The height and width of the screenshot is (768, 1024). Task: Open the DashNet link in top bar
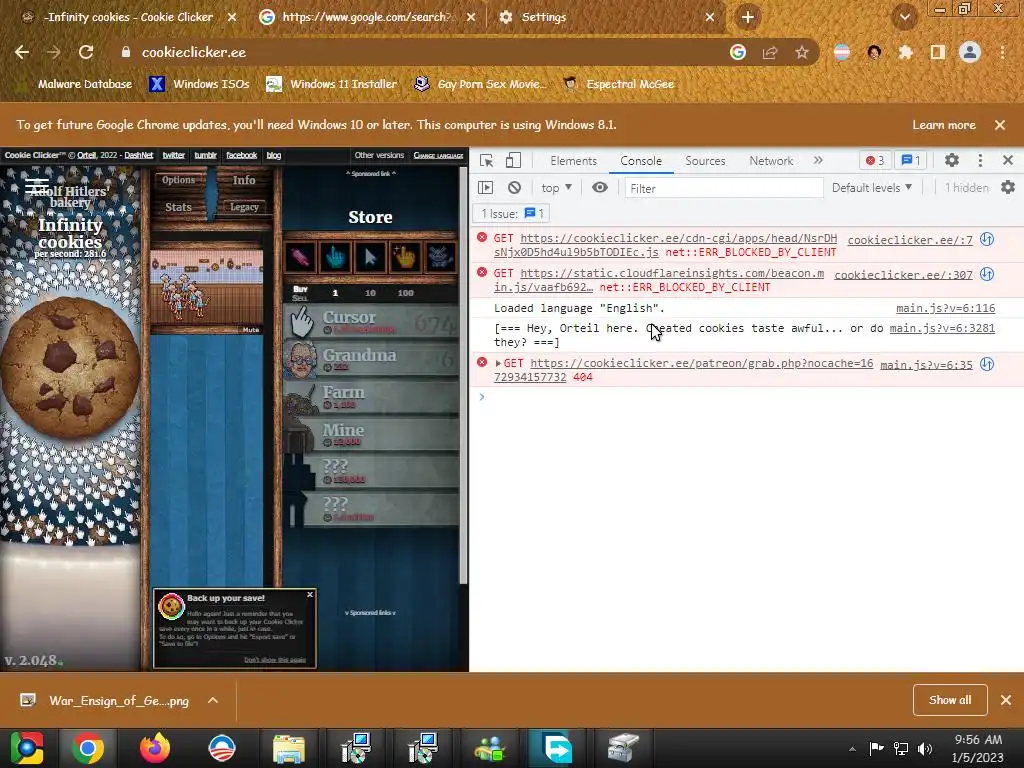138,155
